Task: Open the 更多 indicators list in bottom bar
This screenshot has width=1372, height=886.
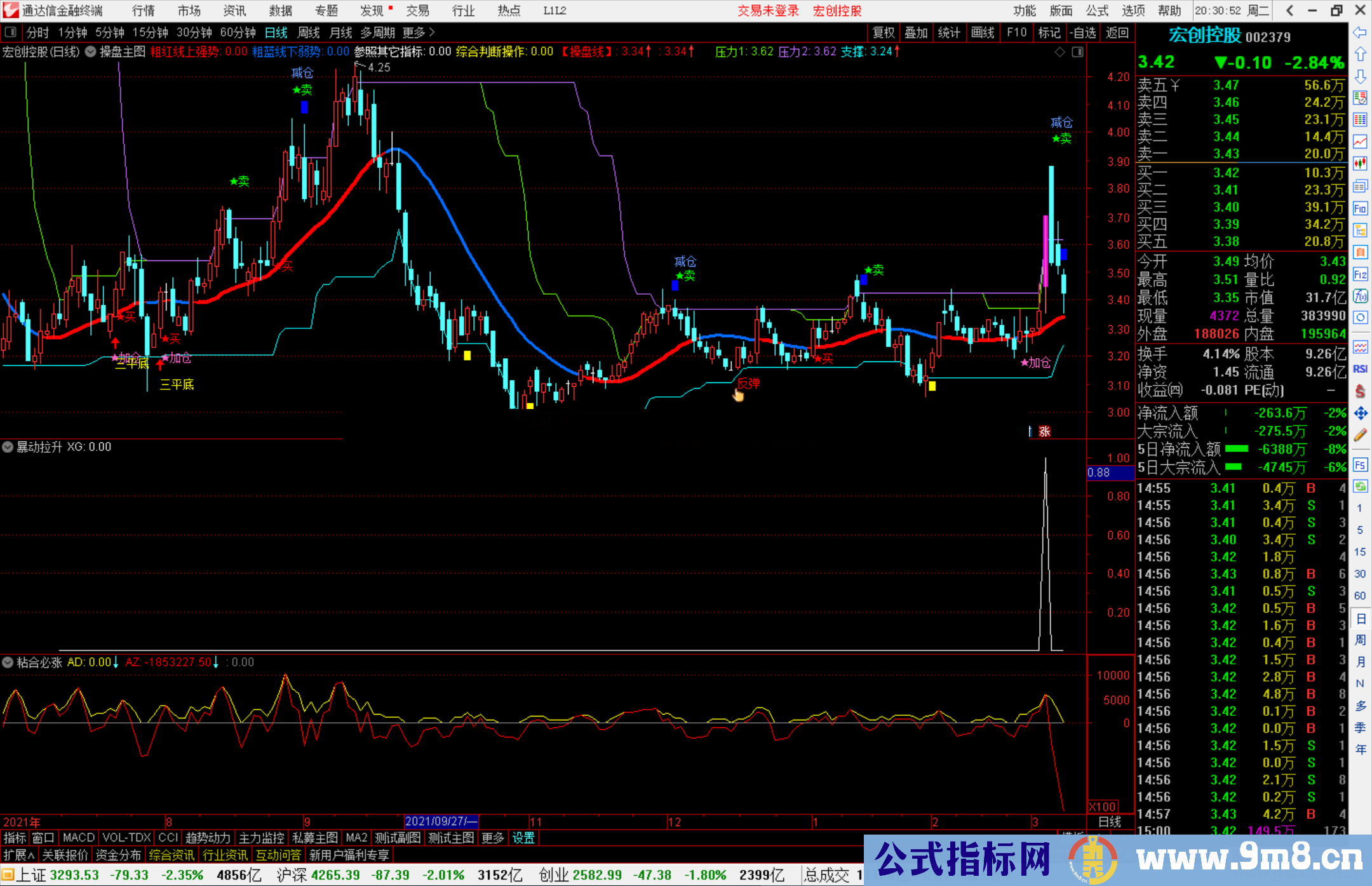Action: pyautogui.click(x=492, y=838)
